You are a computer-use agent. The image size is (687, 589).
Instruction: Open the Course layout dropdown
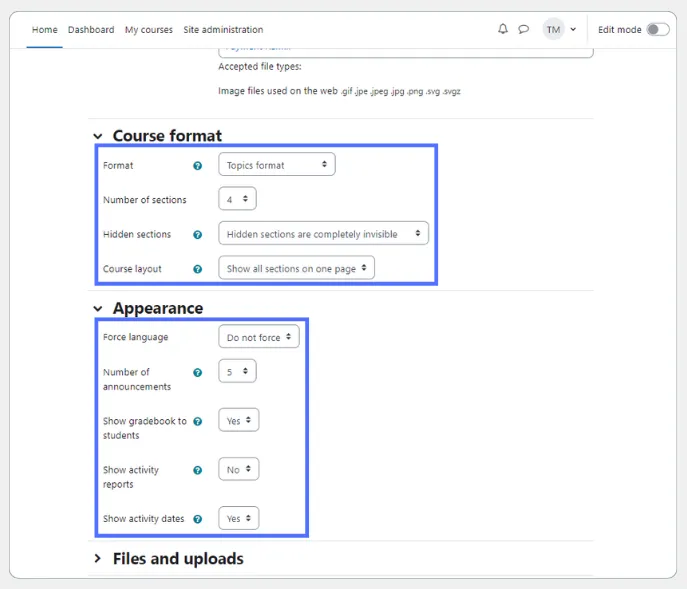click(297, 268)
